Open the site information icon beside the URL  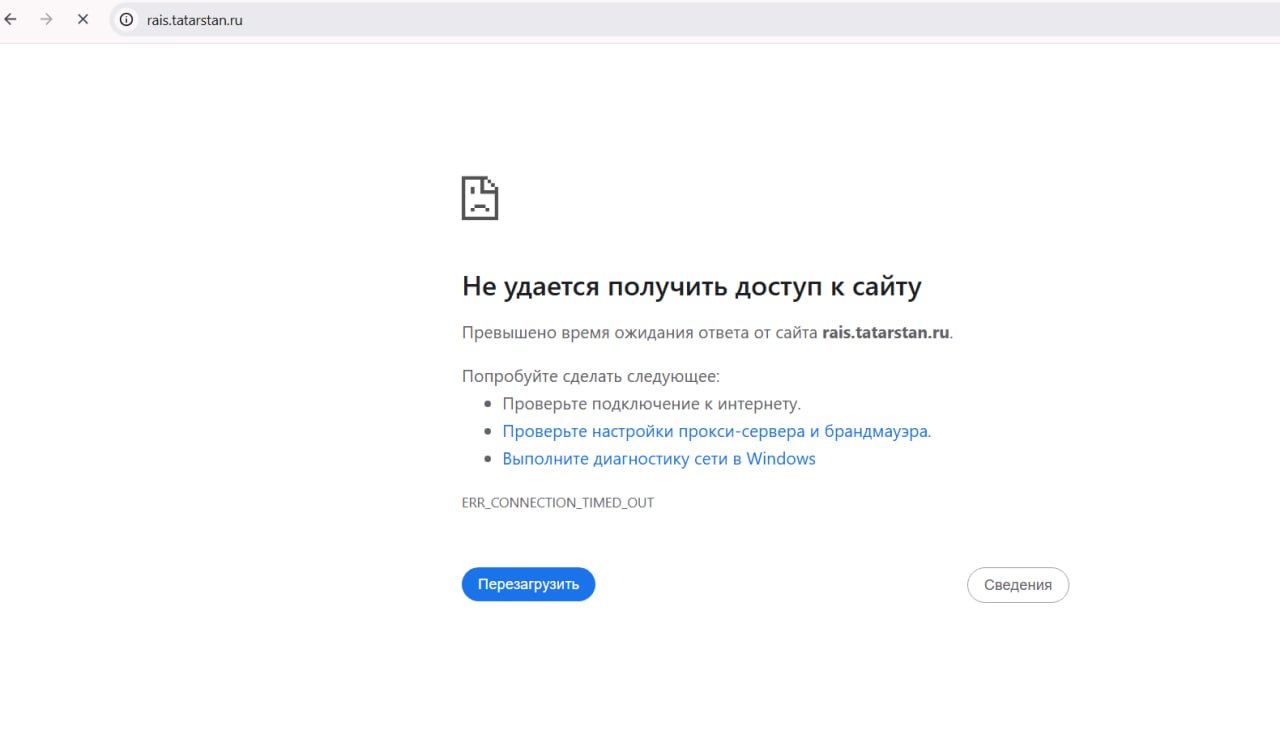126,19
